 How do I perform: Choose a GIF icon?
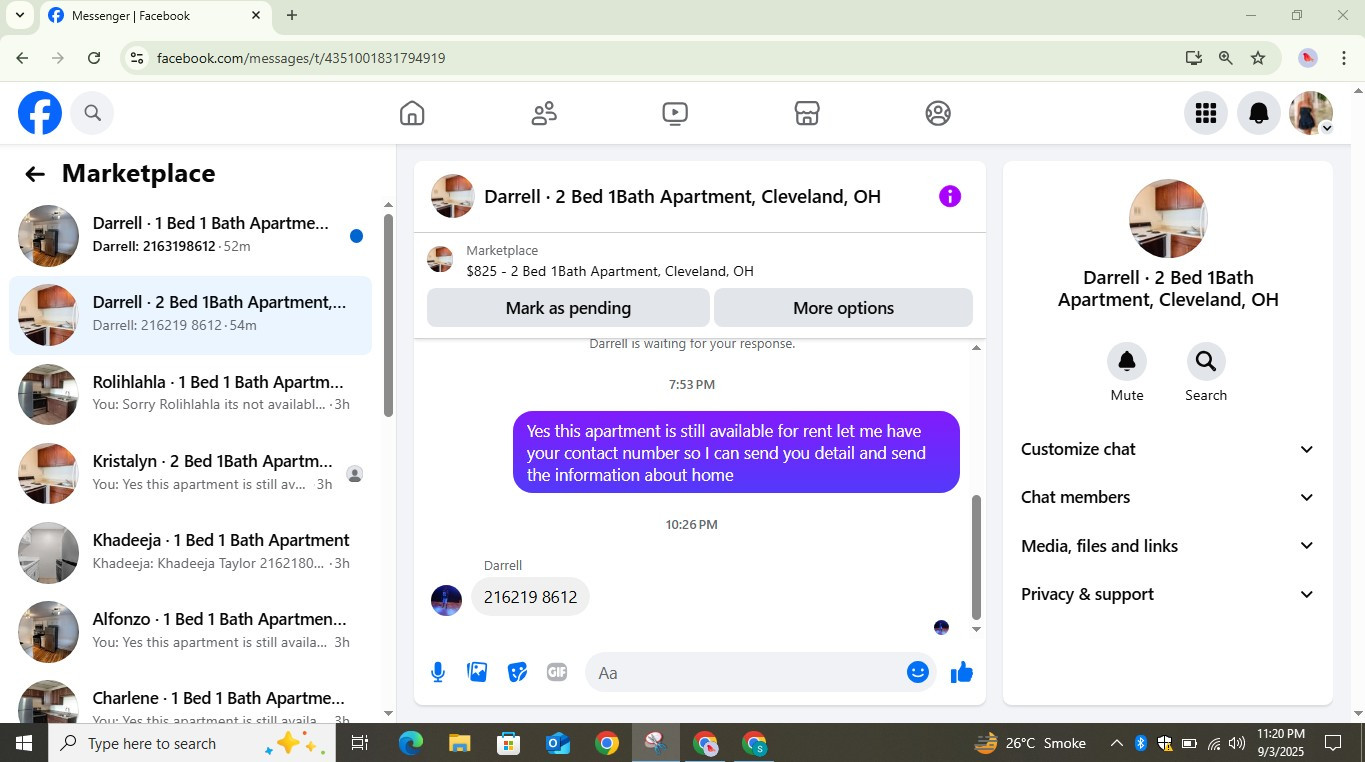point(557,673)
